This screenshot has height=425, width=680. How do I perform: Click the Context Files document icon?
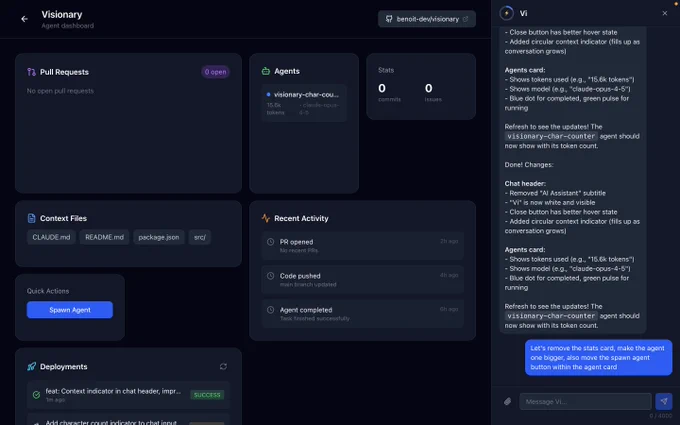(x=31, y=218)
